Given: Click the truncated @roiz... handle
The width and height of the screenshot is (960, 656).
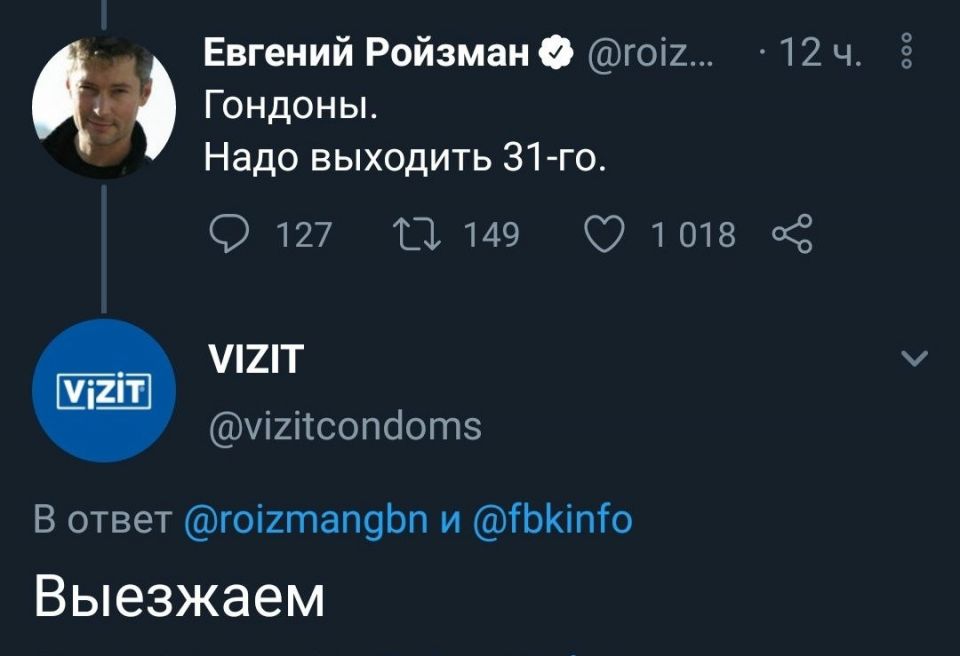Looking at the screenshot, I should pyautogui.click(x=650, y=53).
